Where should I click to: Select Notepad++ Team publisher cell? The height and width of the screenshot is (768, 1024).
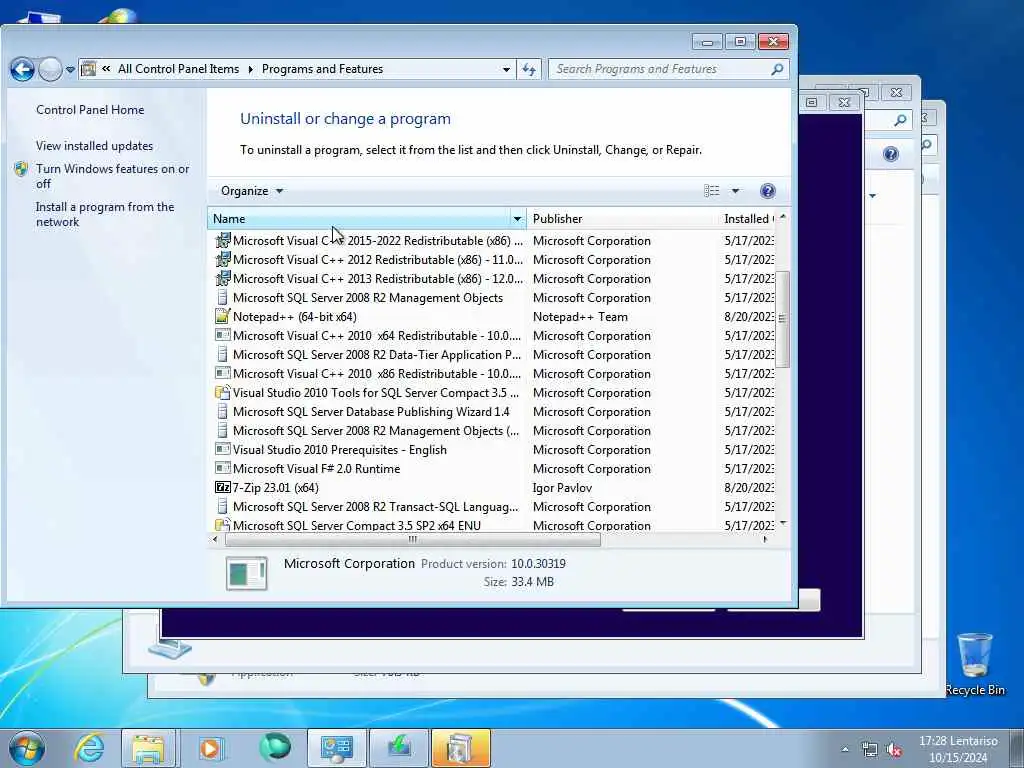580,317
